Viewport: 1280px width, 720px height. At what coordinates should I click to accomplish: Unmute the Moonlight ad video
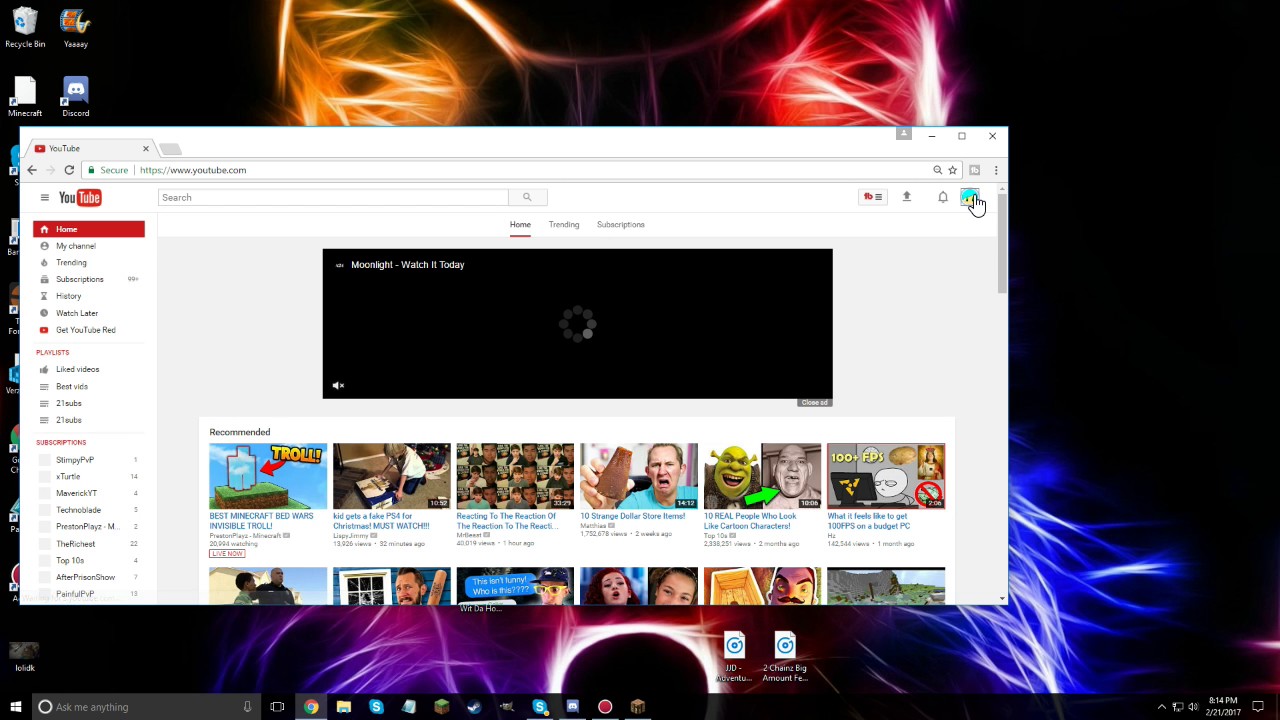pyautogui.click(x=338, y=385)
